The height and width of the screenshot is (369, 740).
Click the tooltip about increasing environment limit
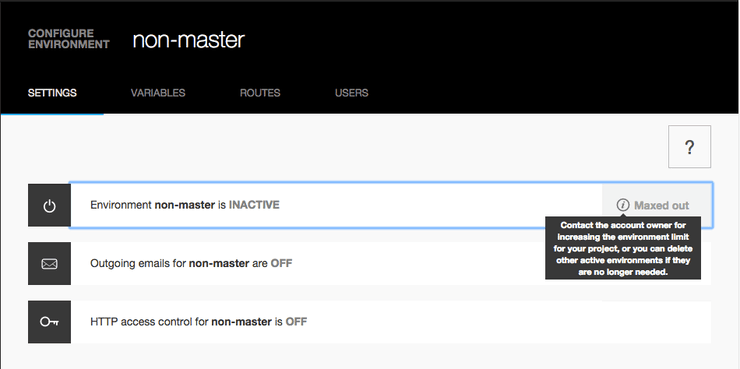coord(623,248)
